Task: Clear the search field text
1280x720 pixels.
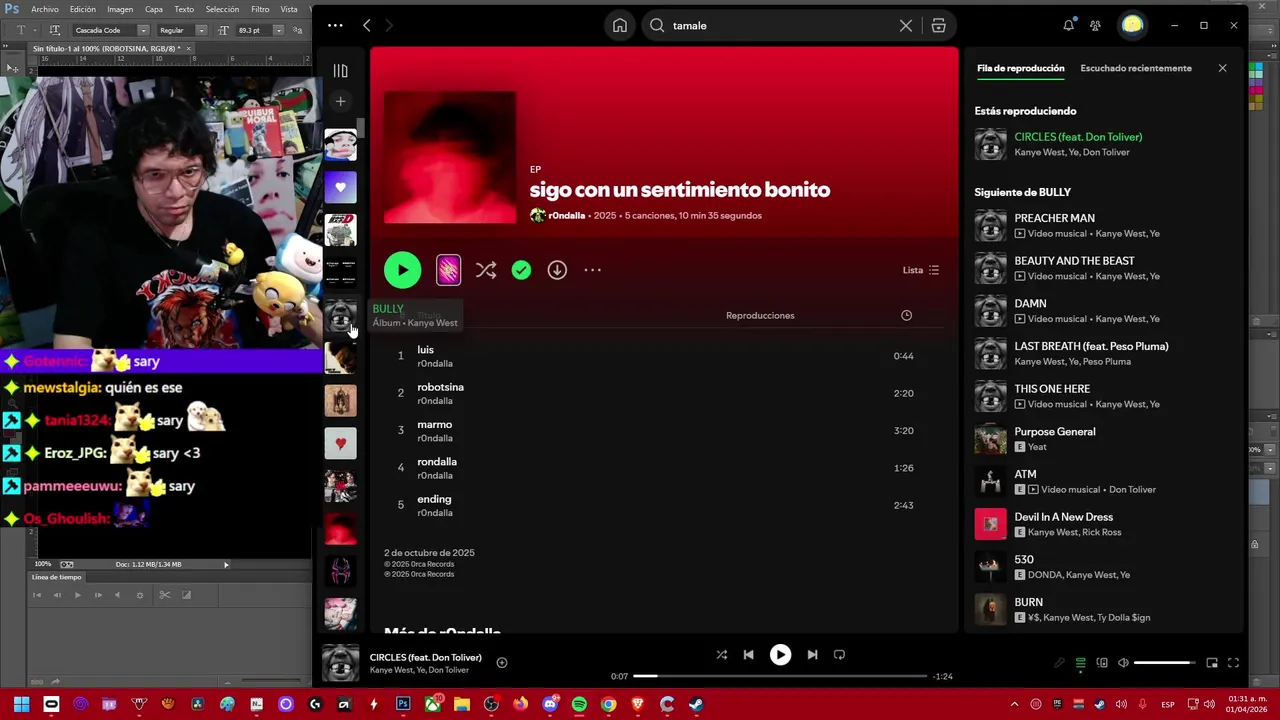Action: (x=906, y=26)
